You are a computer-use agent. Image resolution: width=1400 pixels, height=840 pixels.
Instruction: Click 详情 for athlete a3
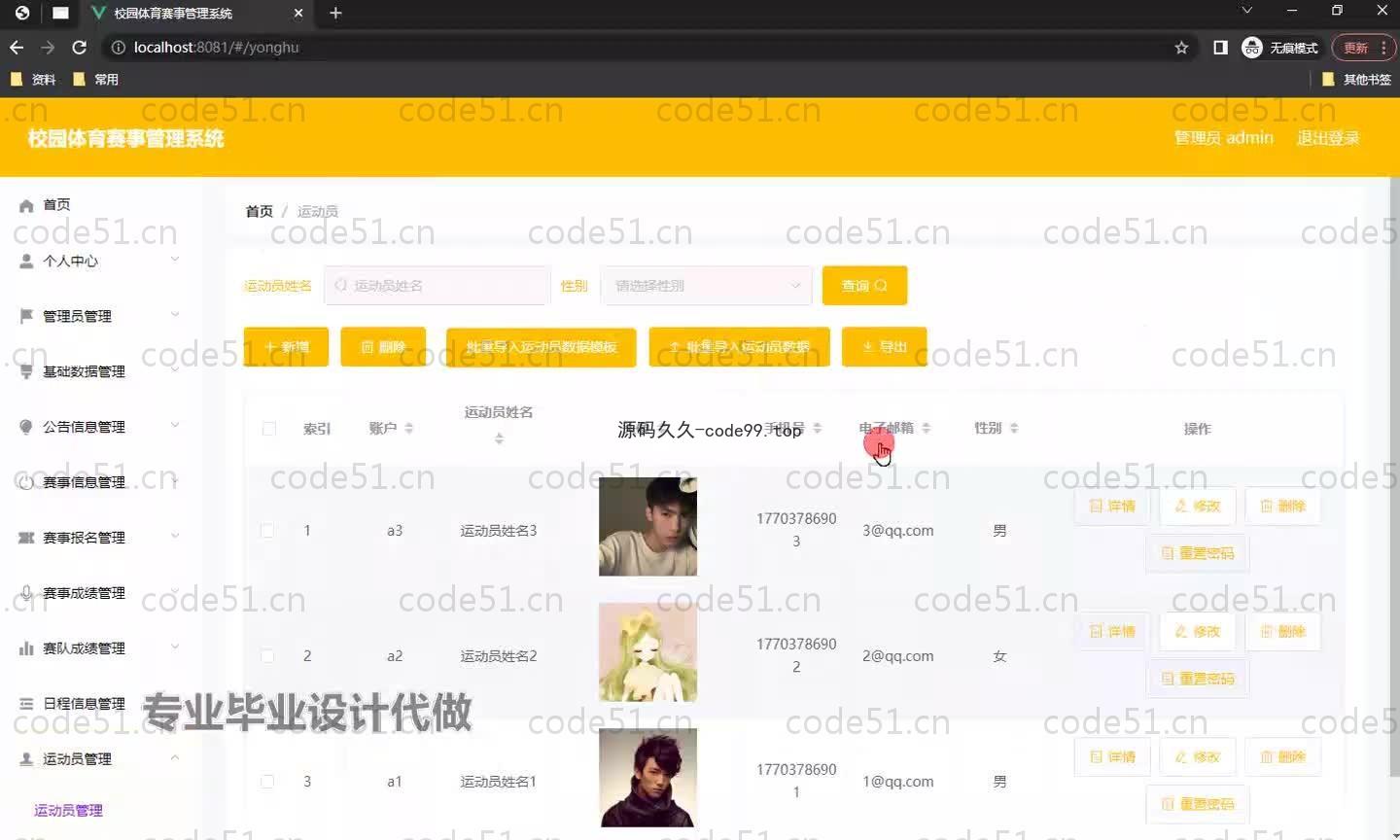coord(1112,507)
